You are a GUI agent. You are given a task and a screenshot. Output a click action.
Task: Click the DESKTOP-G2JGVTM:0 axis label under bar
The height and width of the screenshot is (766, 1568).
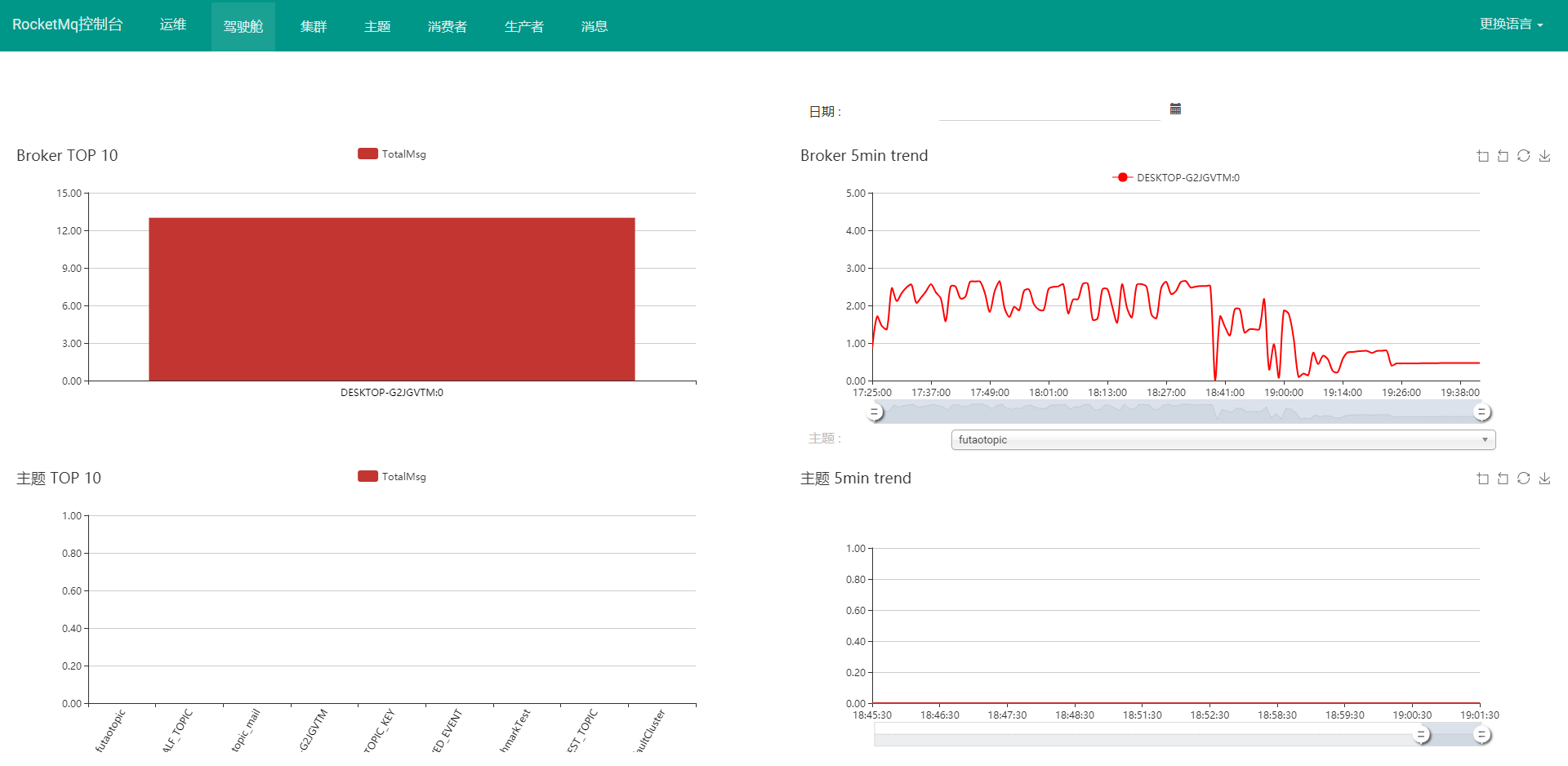(392, 393)
